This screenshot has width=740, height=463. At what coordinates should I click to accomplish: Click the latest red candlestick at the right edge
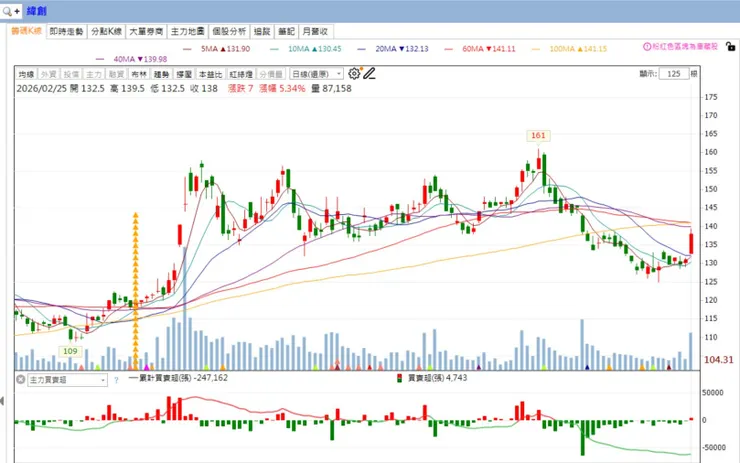tap(691, 243)
